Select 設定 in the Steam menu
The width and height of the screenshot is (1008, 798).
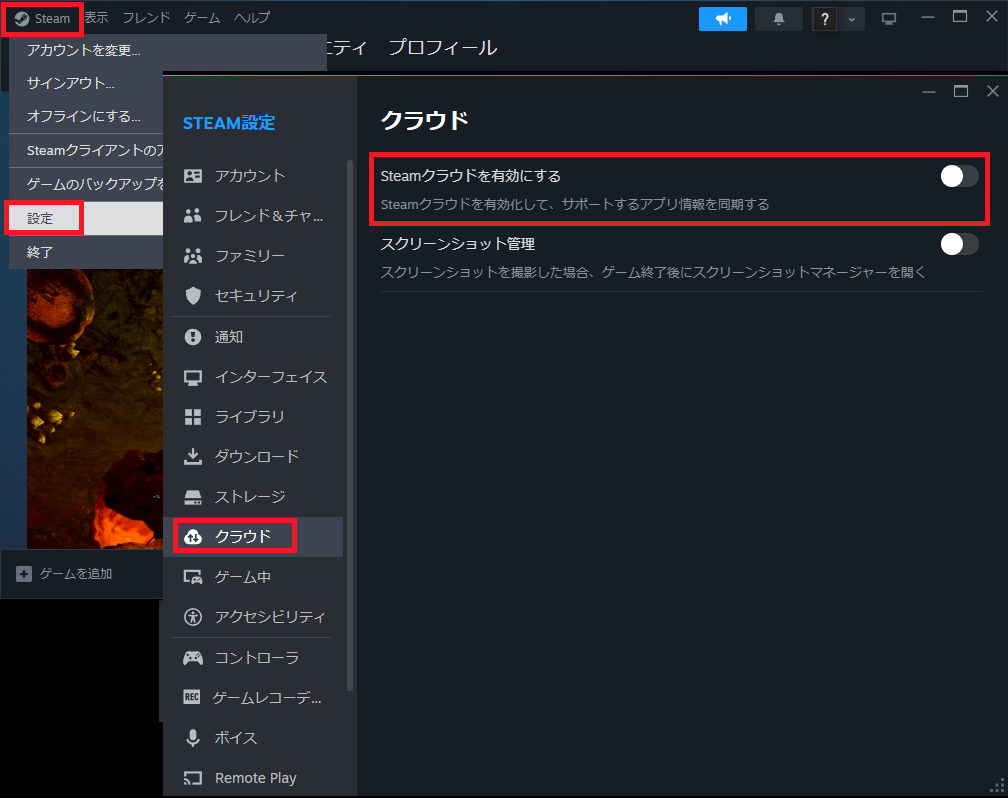tap(86, 219)
